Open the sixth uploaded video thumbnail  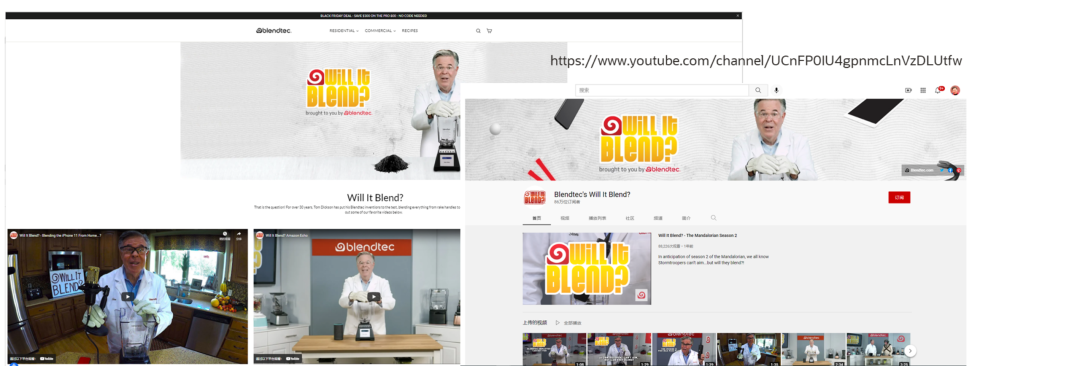(877, 349)
